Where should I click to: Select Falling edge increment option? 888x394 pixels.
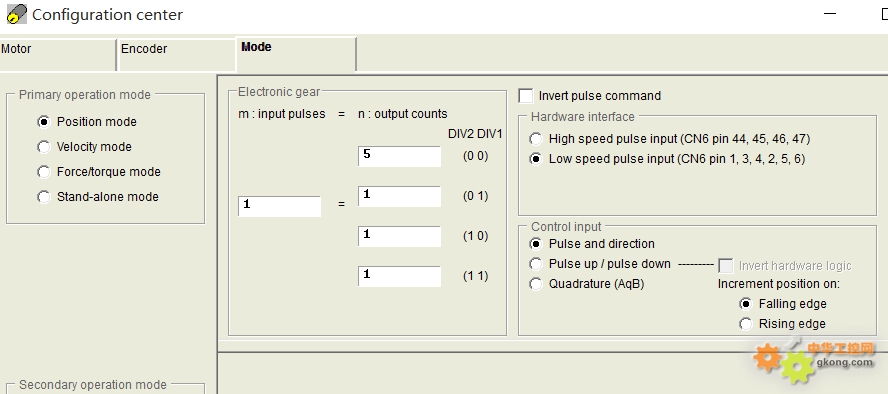pyautogui.click(x=746, y=304)
